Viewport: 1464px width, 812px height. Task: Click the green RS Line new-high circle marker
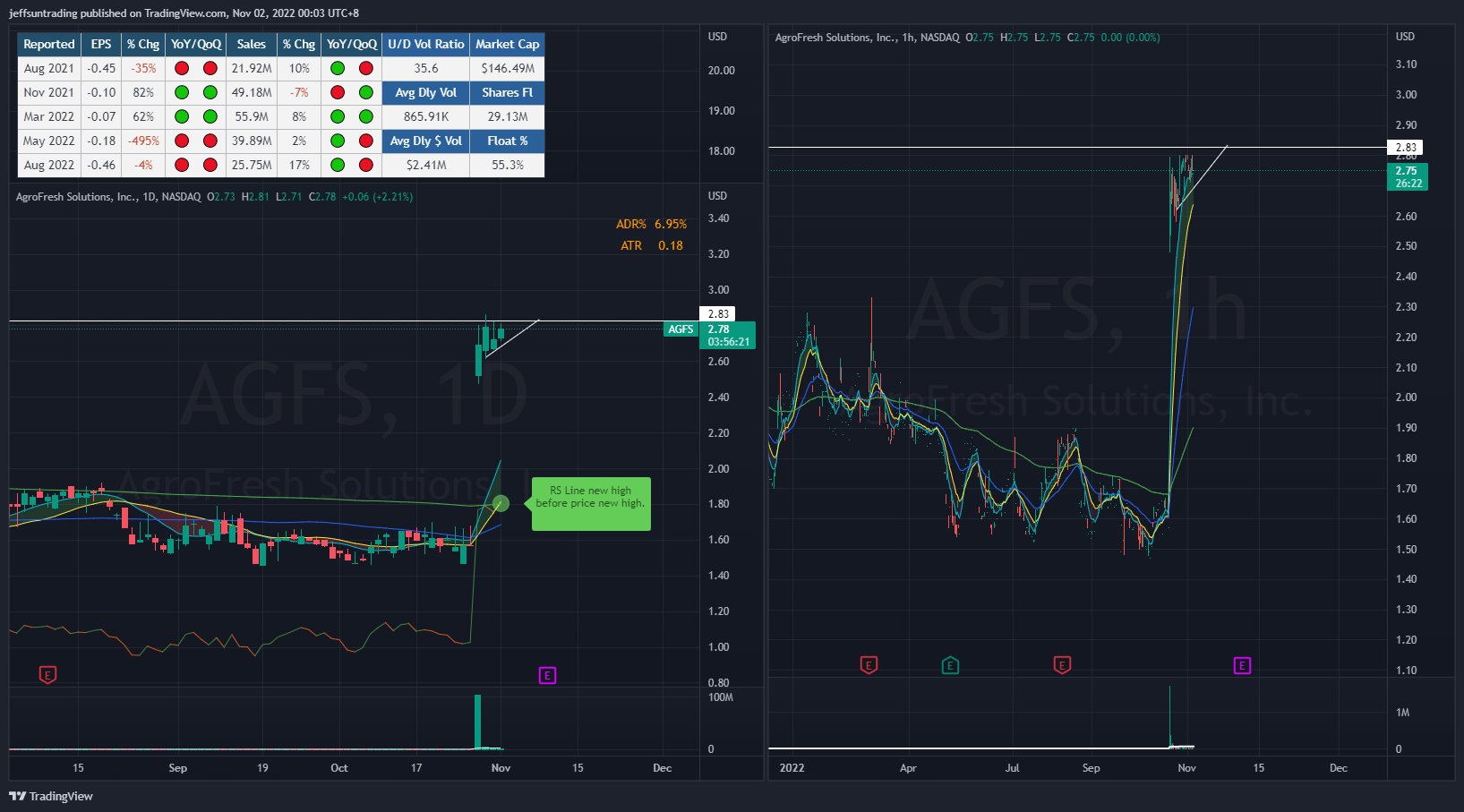pyautogui.click(x=501, y=504)
